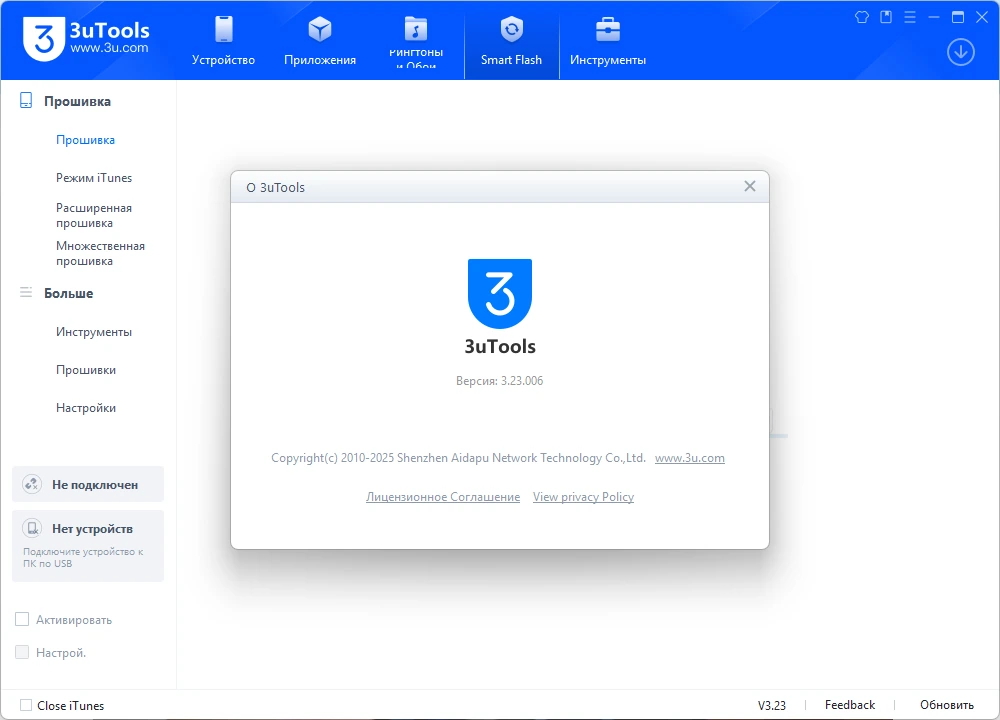Open the downloads manager arrow icon
1000x720 pixels.
click(x=960, y=52)
